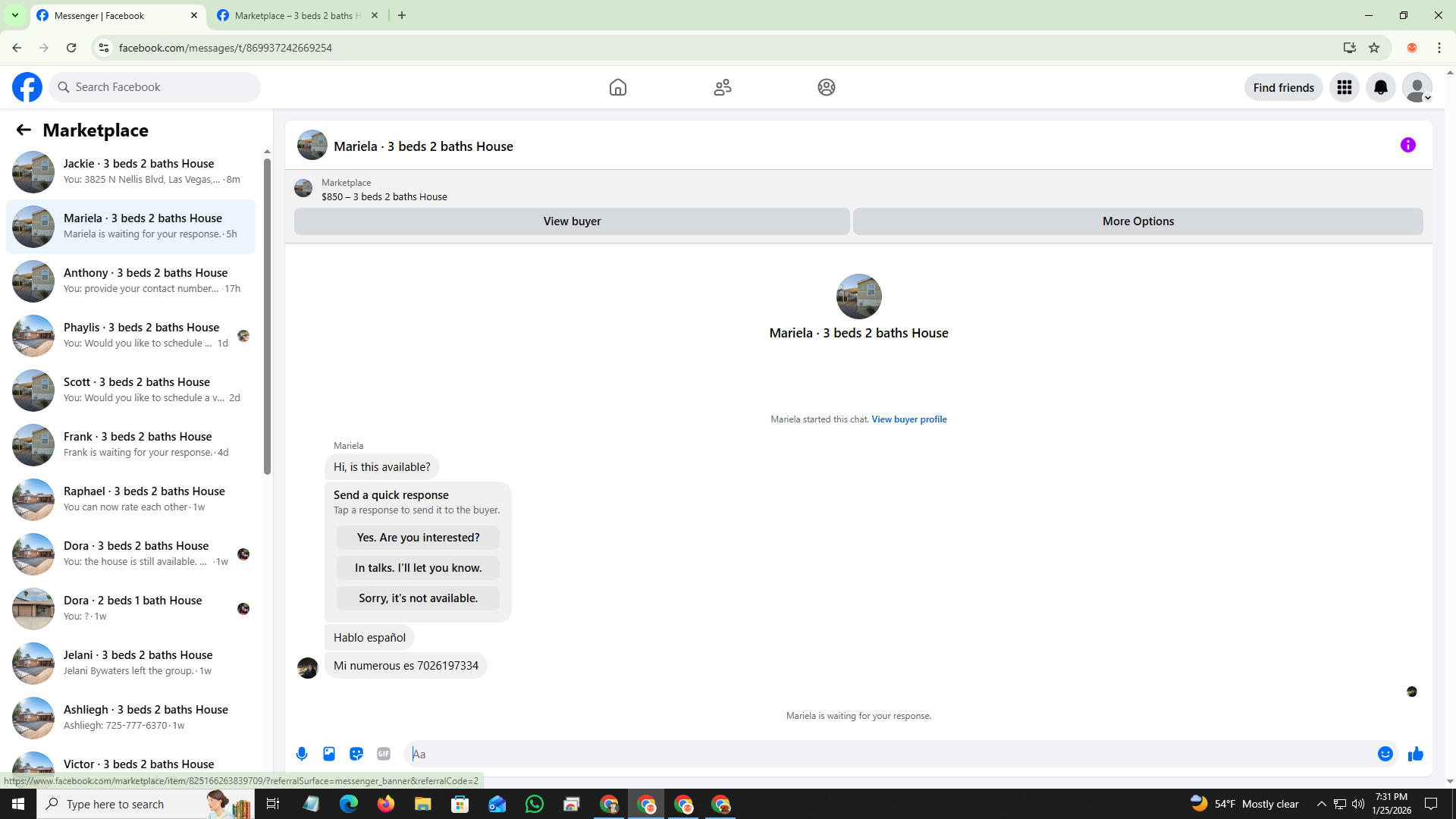Open the notifications bell
This screenshot has width=1456, height=819.
coord(1381,87)
